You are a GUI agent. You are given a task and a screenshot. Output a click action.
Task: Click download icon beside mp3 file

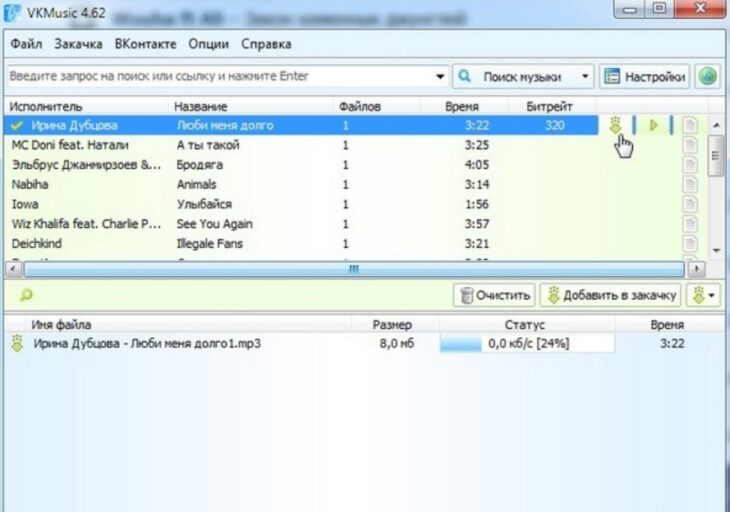[x=17, y=344]
